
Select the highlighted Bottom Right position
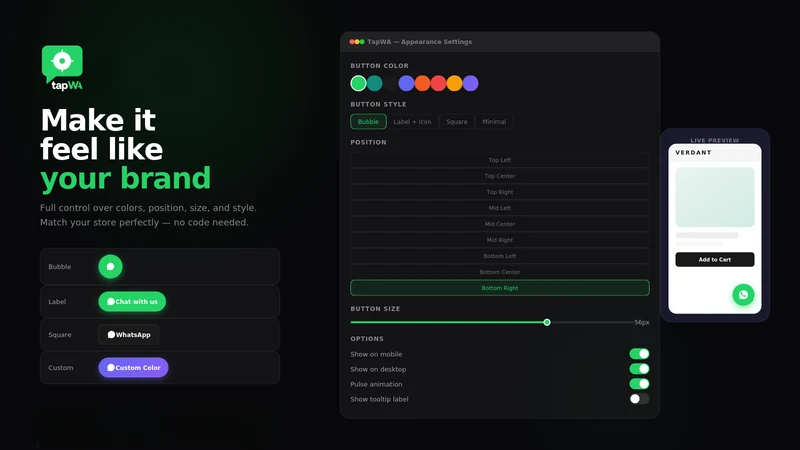[x=499, y=288]
